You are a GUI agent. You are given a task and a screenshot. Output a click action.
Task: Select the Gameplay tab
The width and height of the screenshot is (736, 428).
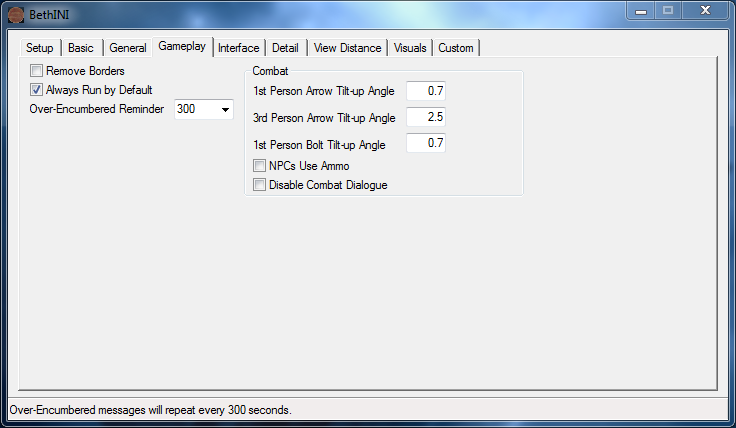182,46
